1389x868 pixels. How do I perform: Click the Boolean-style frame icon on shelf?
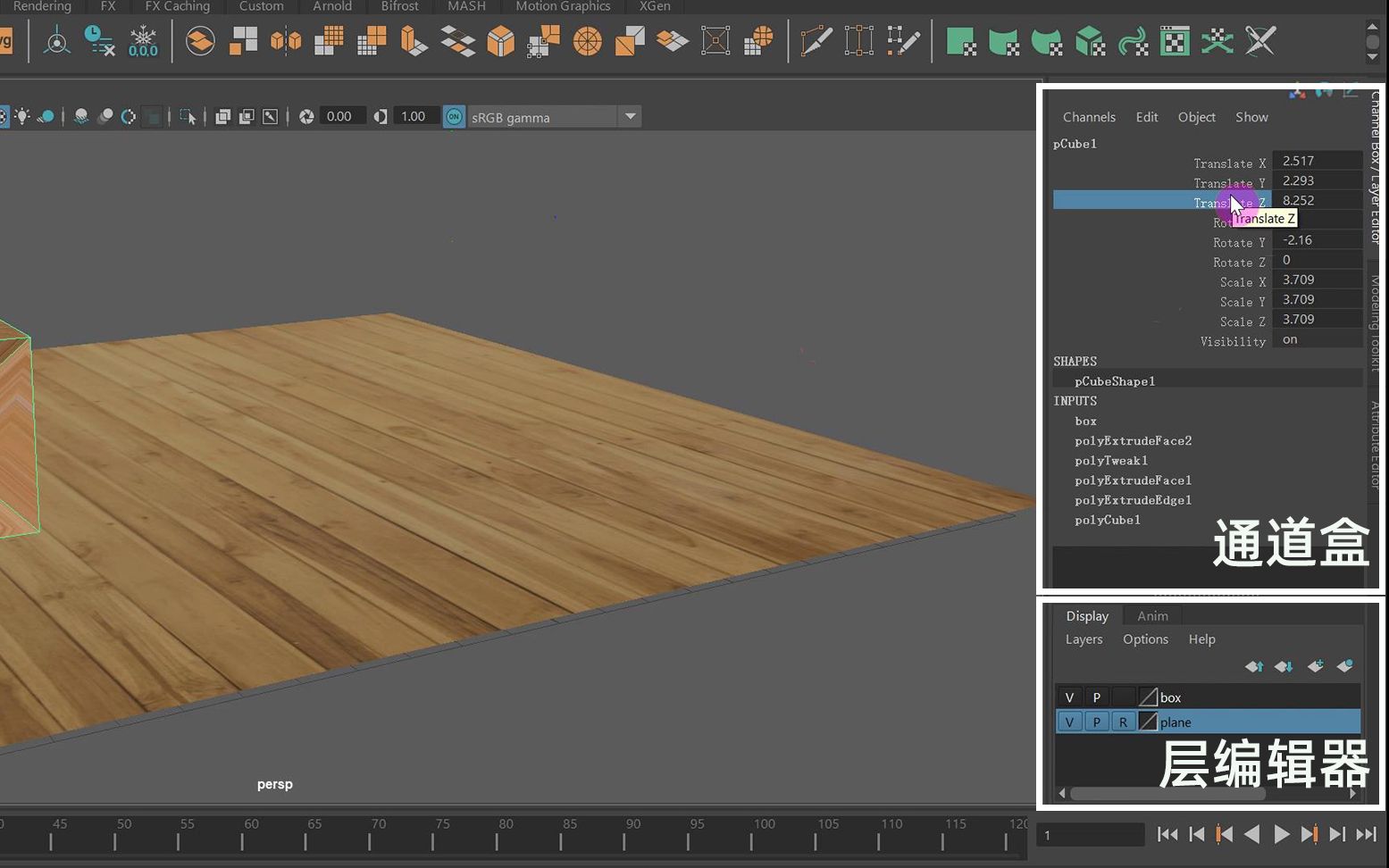coord(715,41)
